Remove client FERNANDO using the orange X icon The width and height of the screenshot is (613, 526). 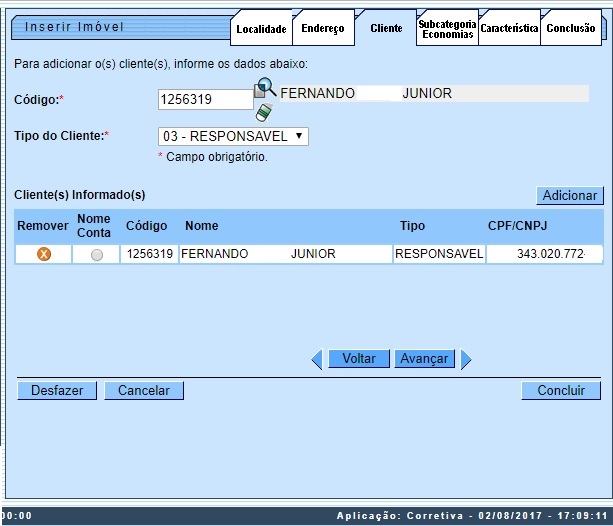44,254
